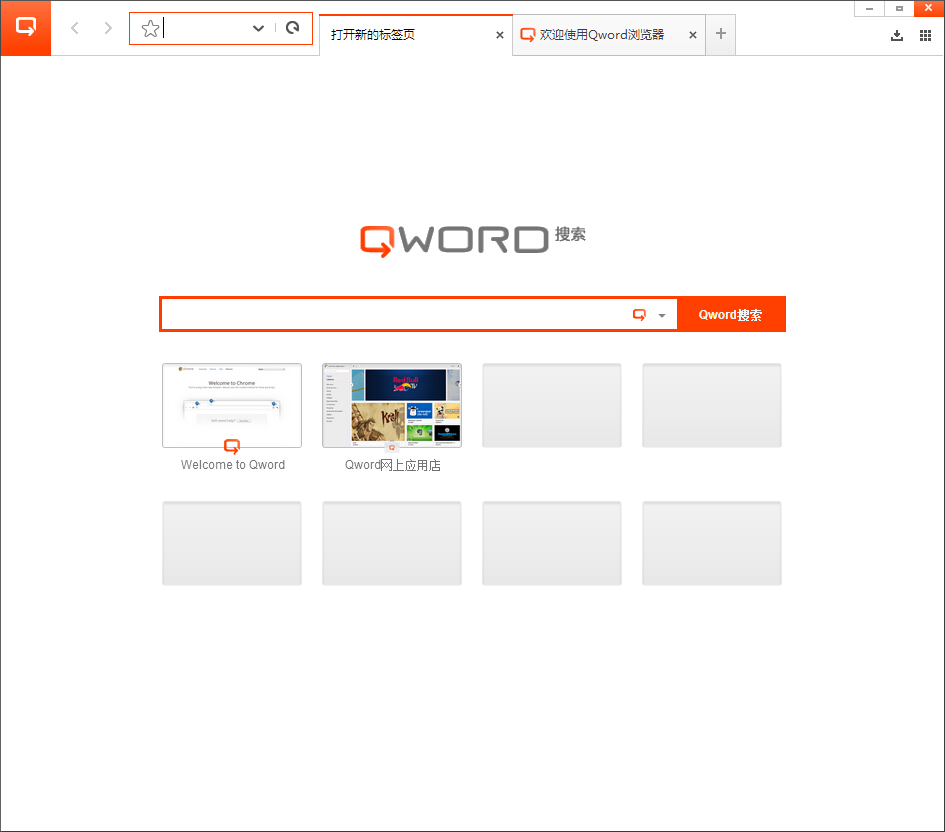The width and height of the screenshot is (945, 832).
Task: Open the apps grid icon
Action: pyautogui.click(x=926, y=36)
